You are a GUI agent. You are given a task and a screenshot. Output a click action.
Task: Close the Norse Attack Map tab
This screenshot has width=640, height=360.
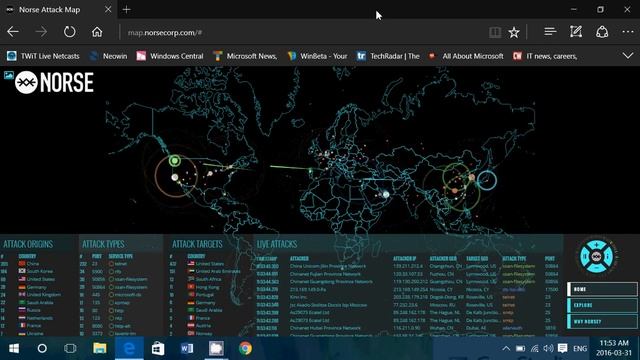coord(108,9)
